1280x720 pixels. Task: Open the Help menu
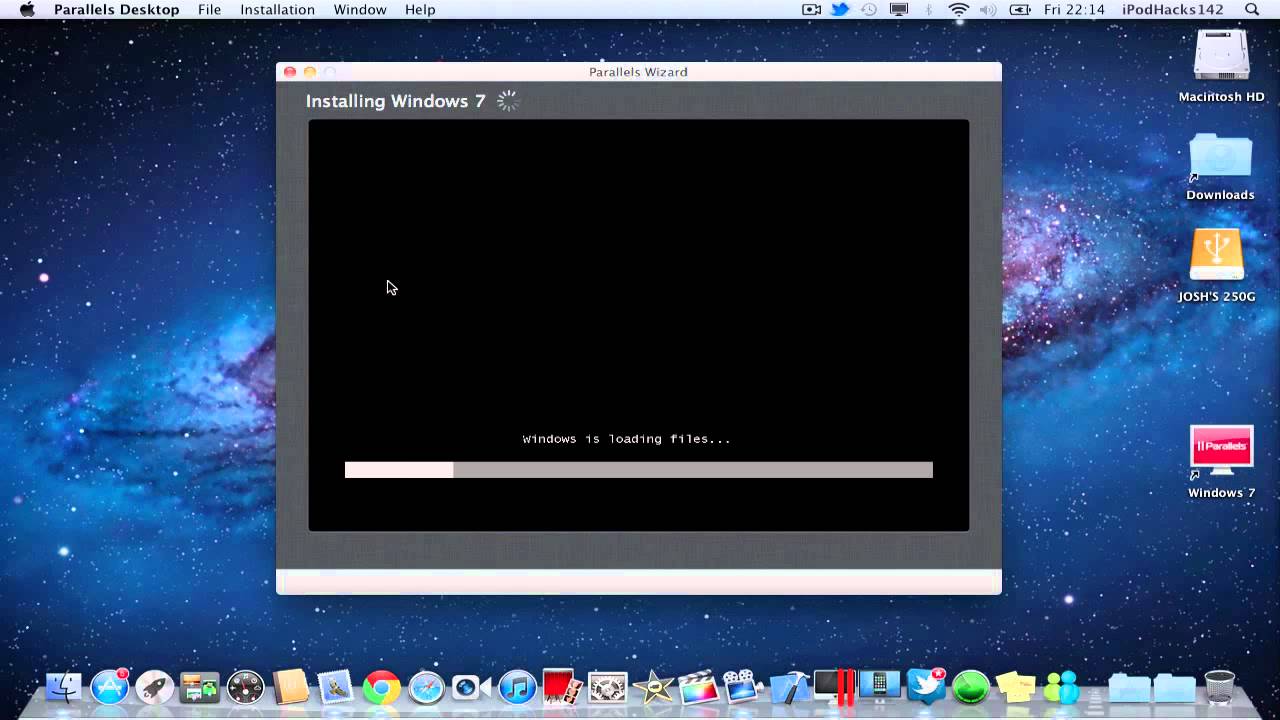(420, 10)
